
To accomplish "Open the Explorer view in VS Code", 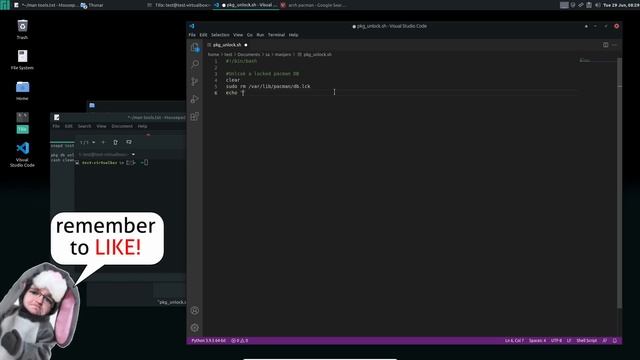I will pyautogui.click(x=195, y=47).
